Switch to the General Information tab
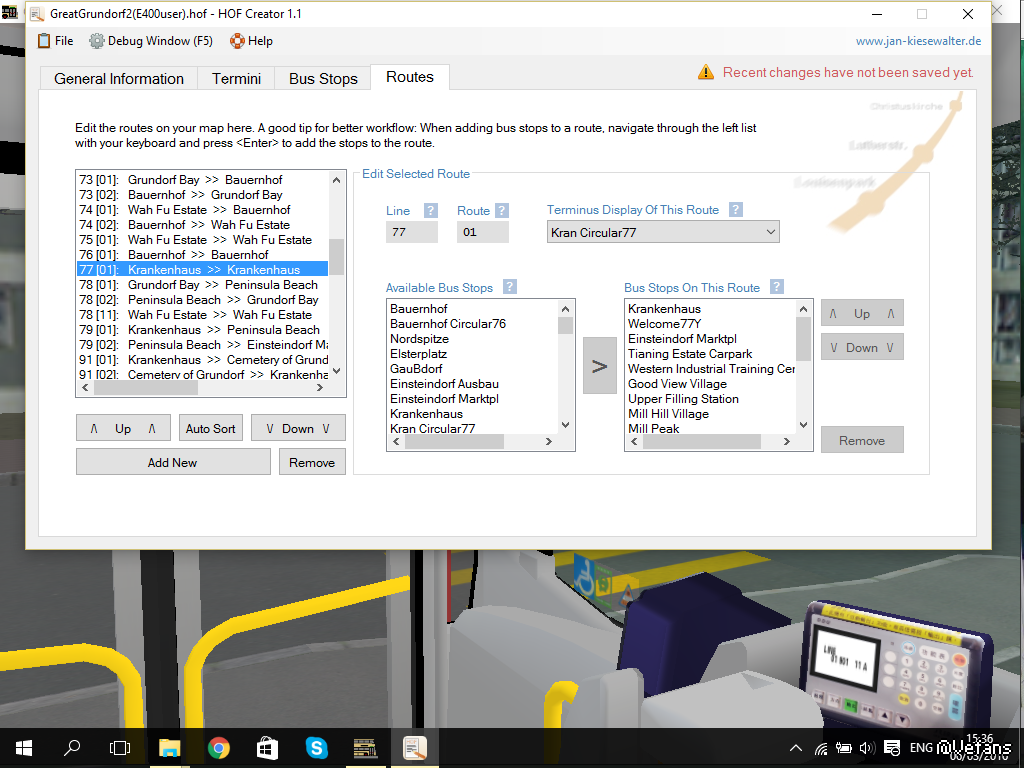 (x=119, y=79)
